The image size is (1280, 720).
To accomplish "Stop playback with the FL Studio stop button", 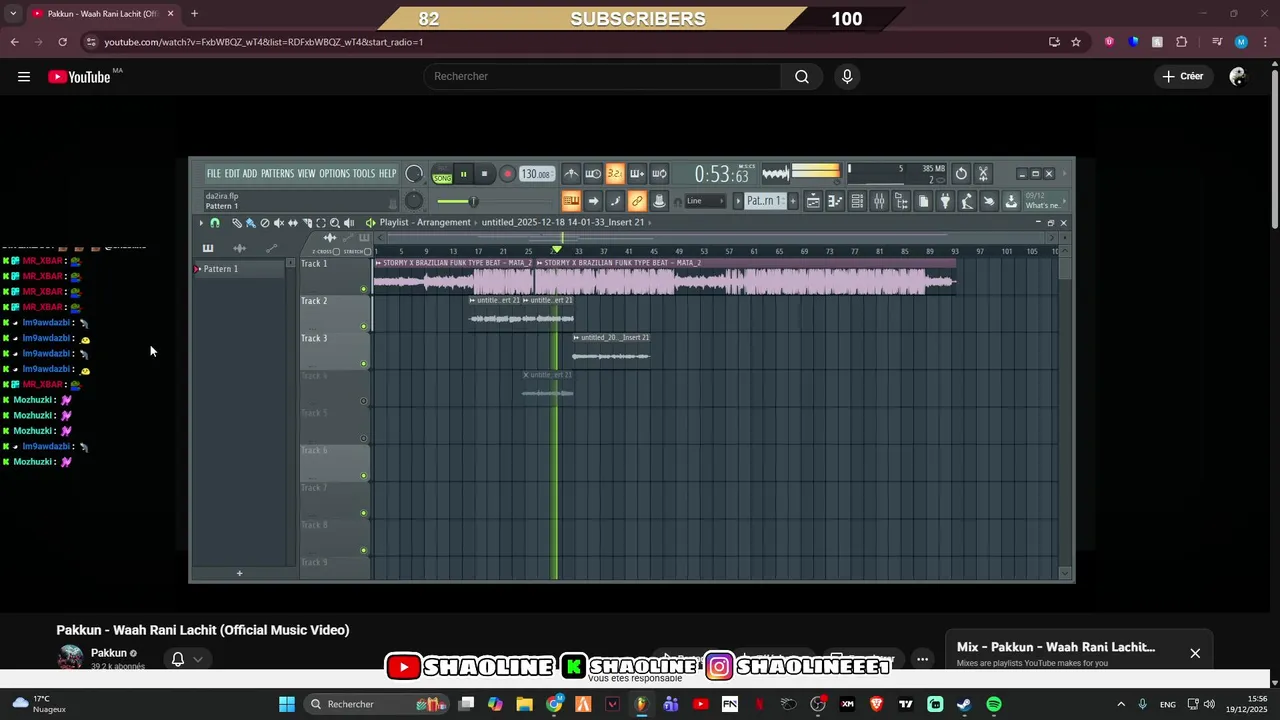I will pos(484,174).
